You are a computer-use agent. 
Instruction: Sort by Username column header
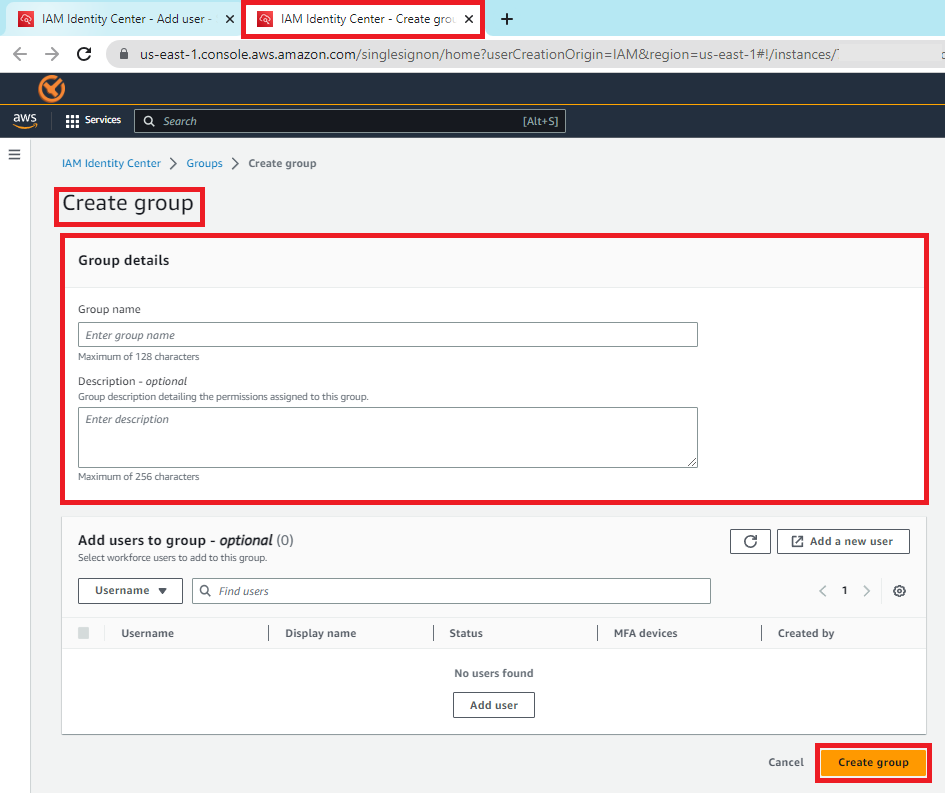click(x=148, y=633)
